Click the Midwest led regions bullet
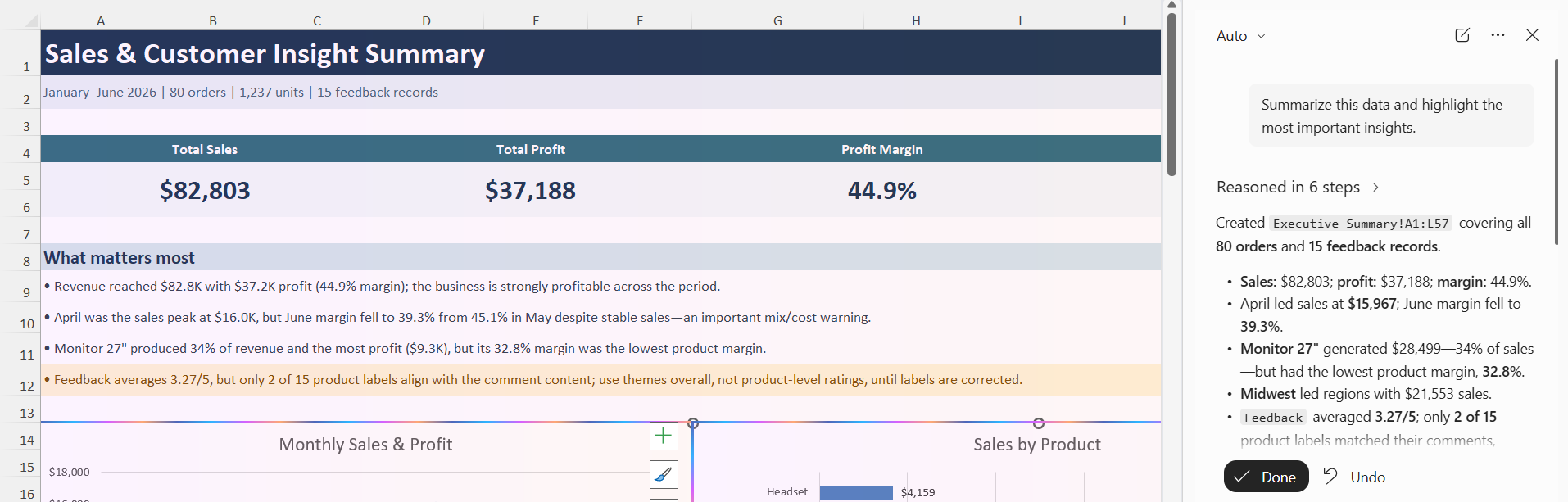 (x=1366, y=394)
